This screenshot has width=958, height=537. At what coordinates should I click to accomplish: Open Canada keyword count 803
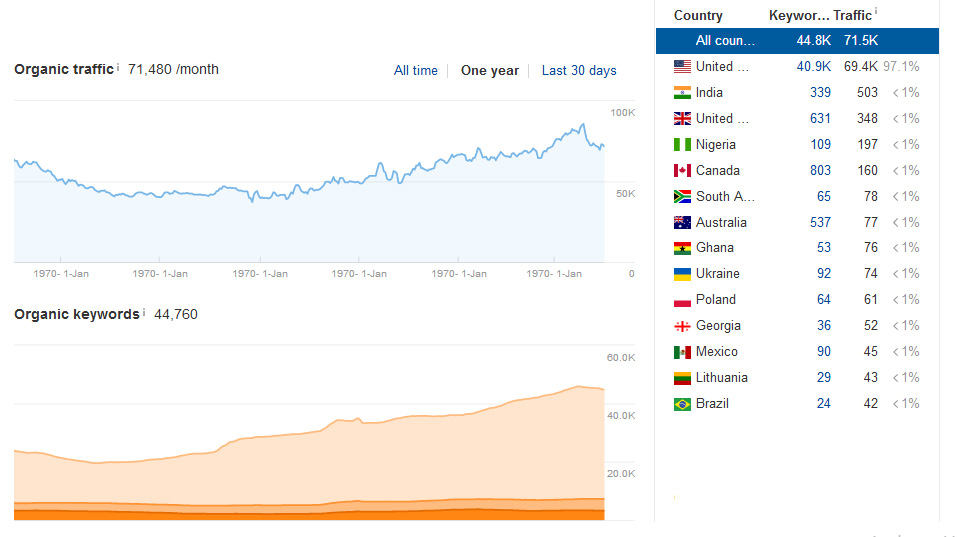[820, 170]
